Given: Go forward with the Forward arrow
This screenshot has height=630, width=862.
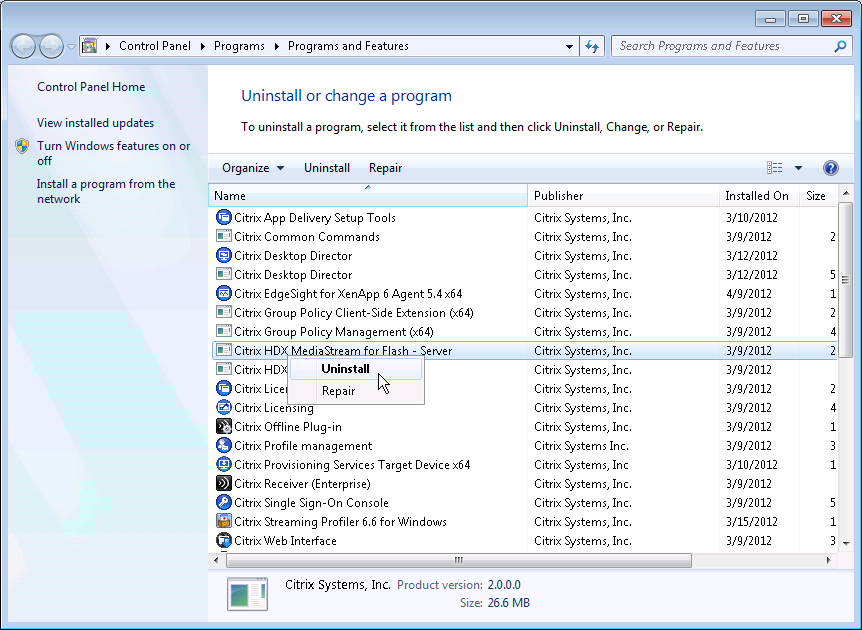Looking at the screenshot, I should (52, 46).
